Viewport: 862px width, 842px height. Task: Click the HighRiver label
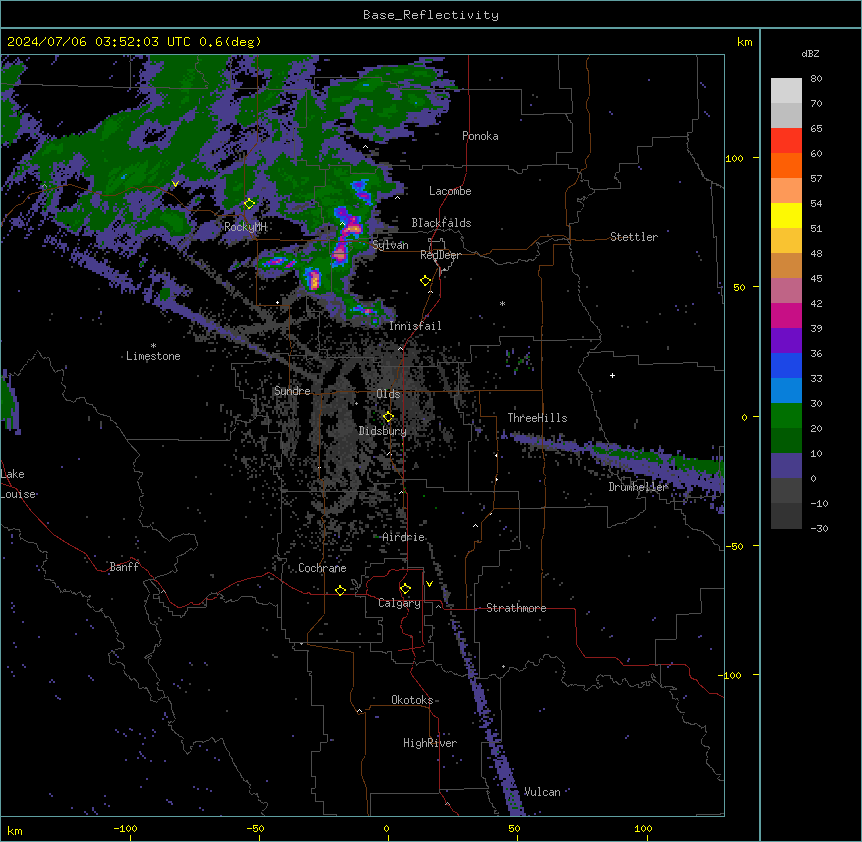pos(430,743)
